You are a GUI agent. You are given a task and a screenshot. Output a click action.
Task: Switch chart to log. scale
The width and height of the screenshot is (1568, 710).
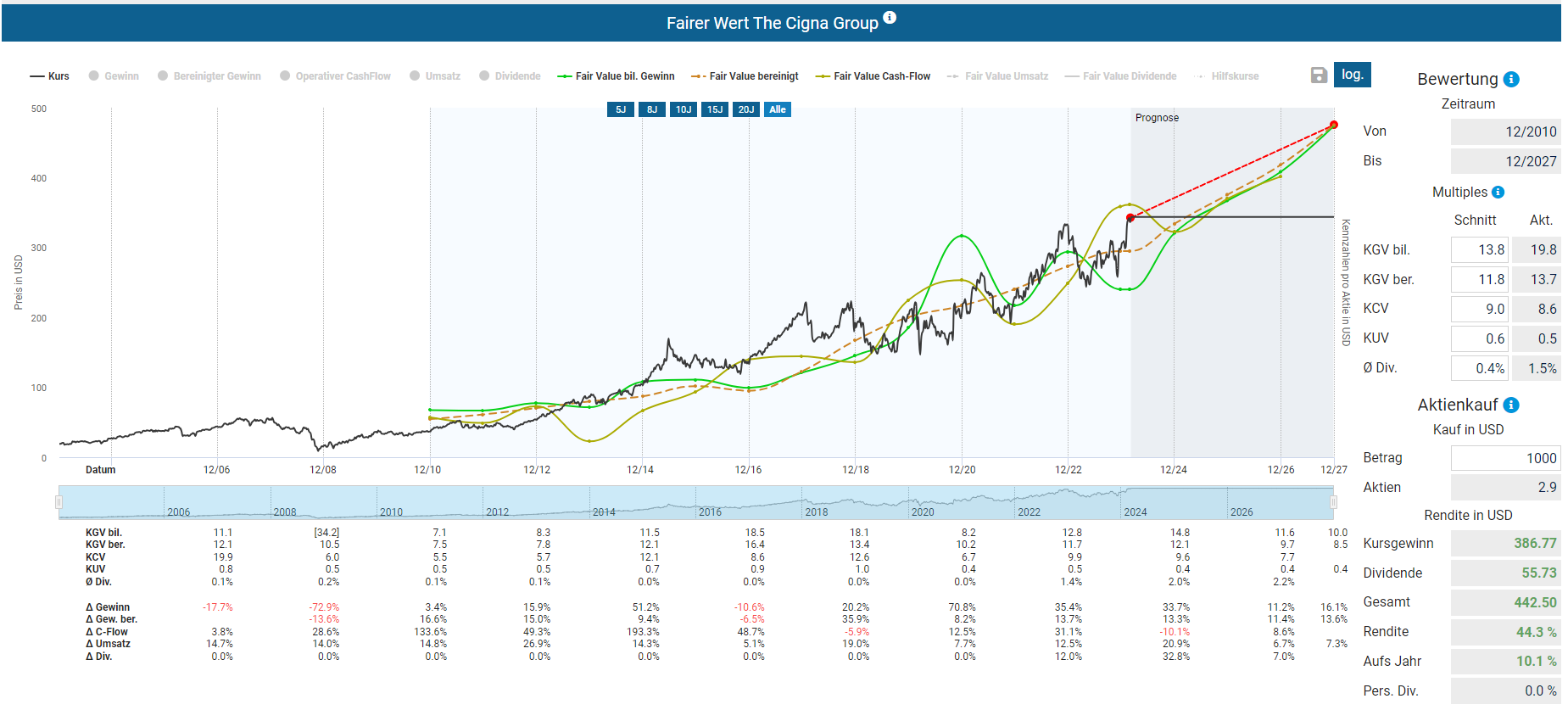pos(1353,75)
